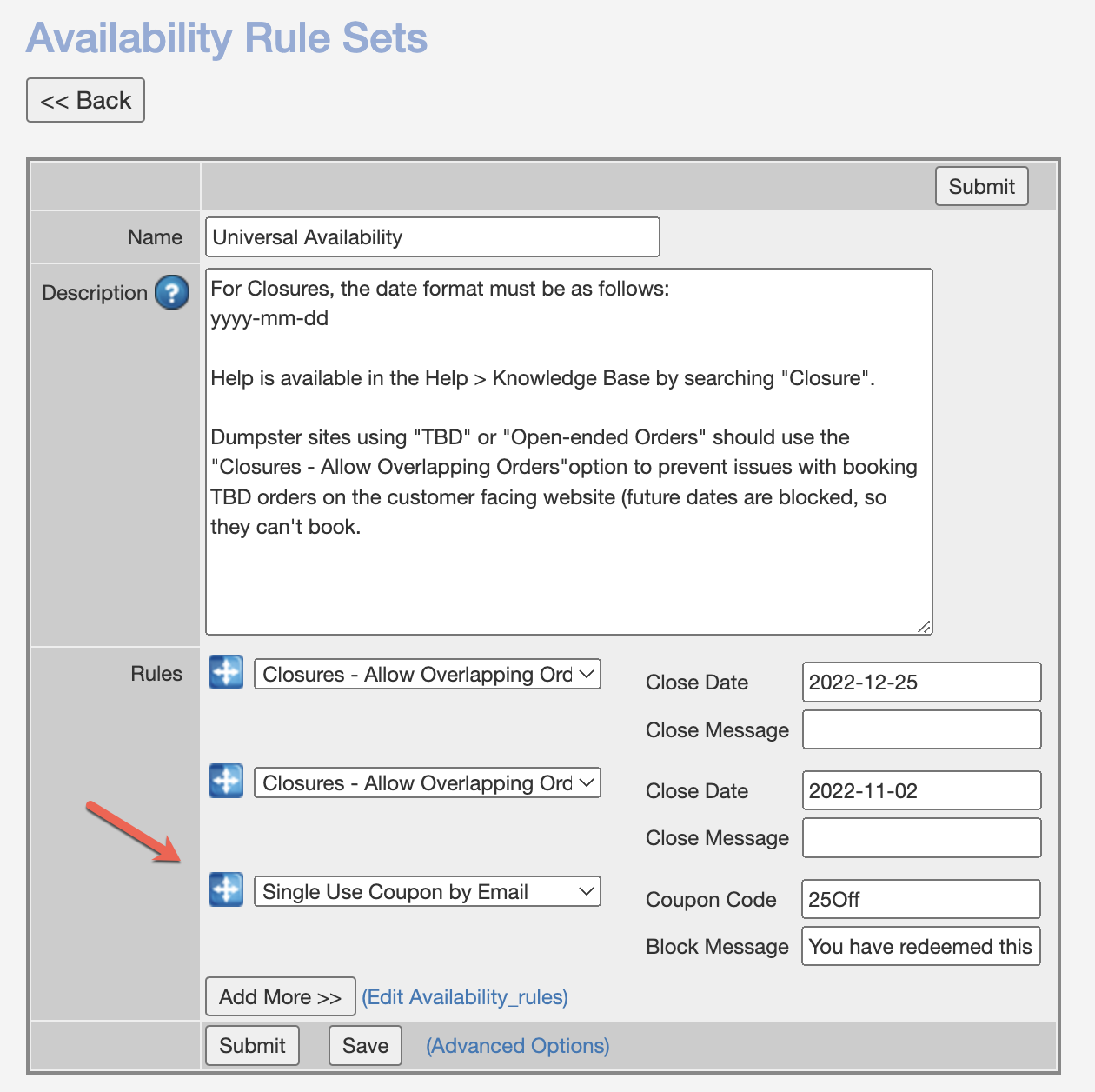Open rule type dropdown for 2022-12-25 closure
1095x1092 pixels.
tap(427, 675)
